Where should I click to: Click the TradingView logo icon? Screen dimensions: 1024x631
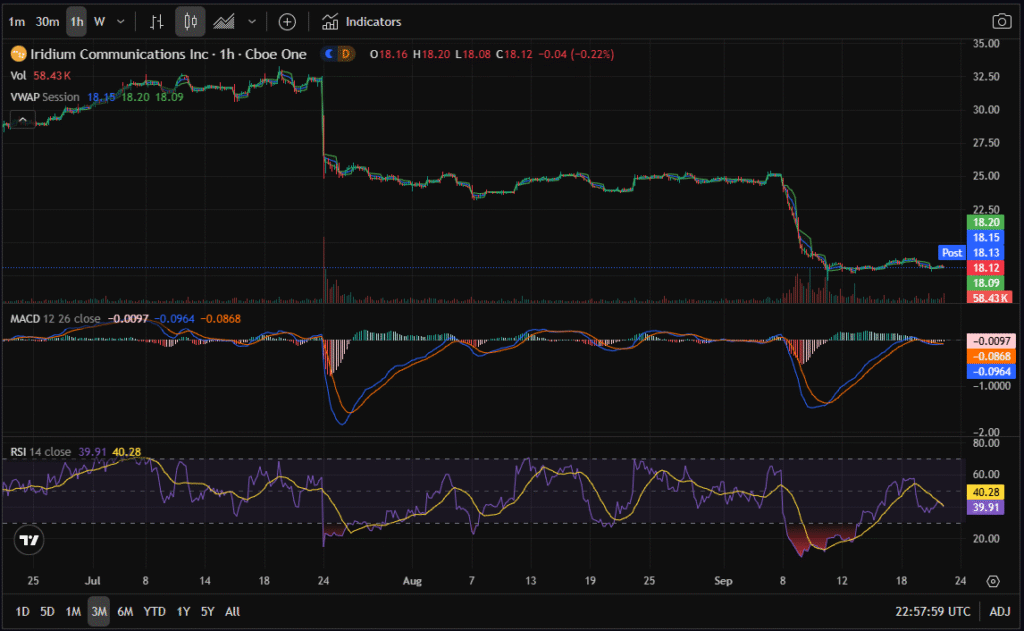[30, 541]
